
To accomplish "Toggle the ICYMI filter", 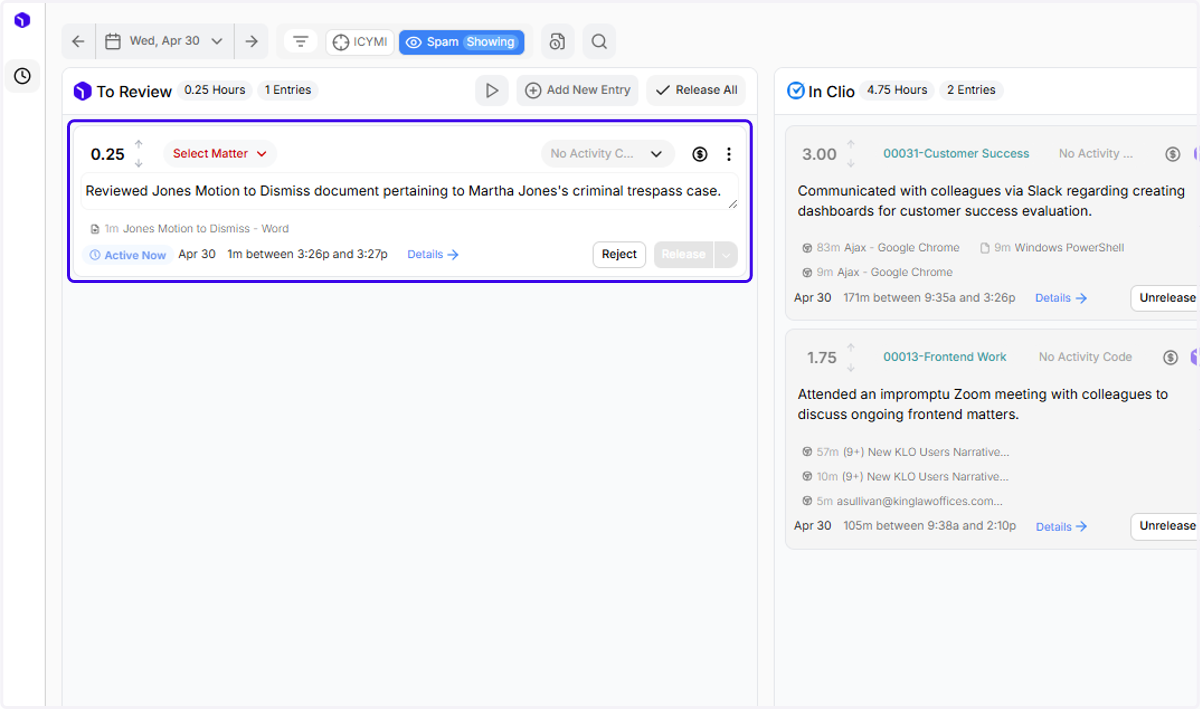I will (360, 42).
